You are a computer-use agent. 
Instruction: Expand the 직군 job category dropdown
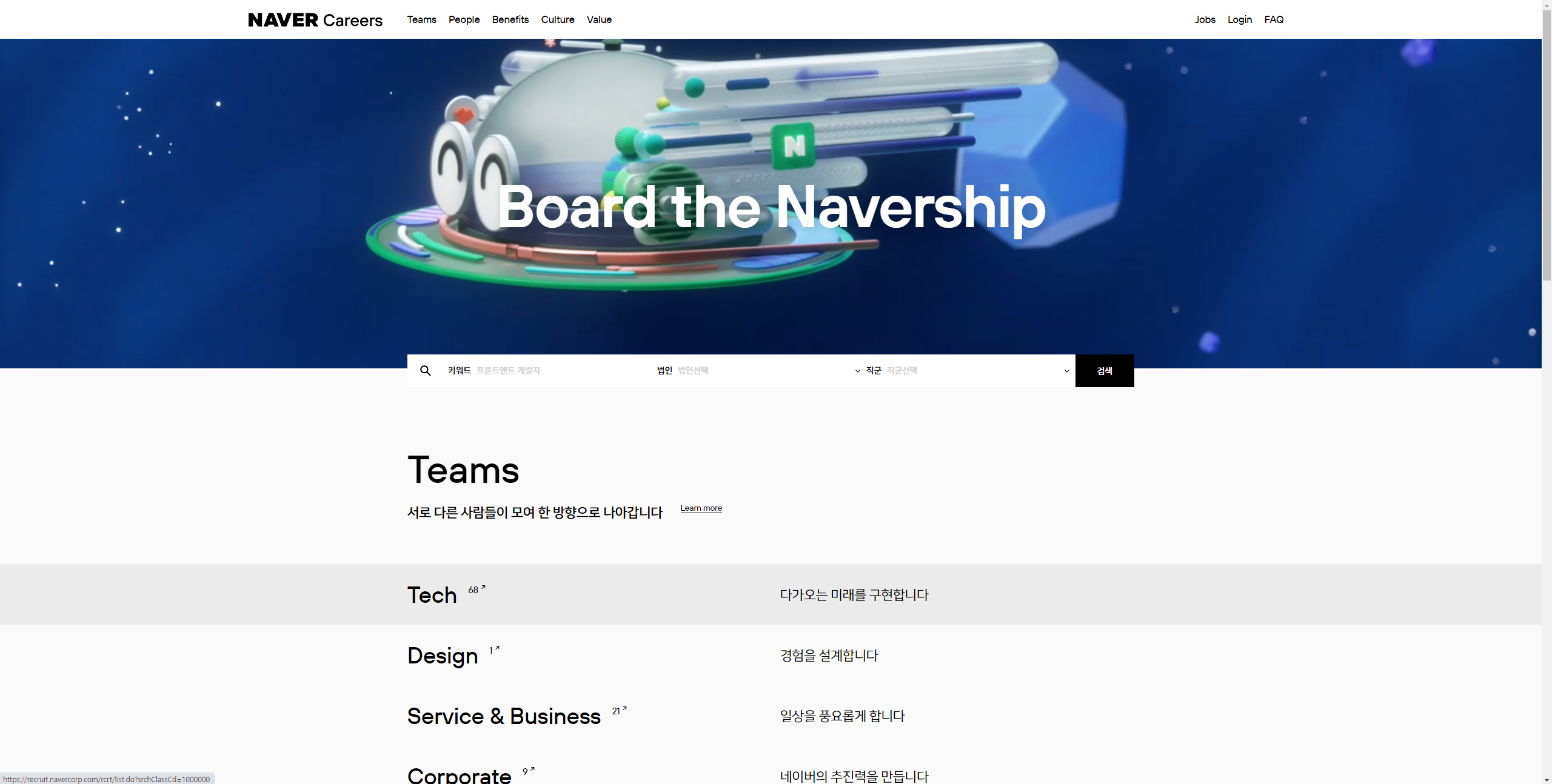[x=968, y=371]
